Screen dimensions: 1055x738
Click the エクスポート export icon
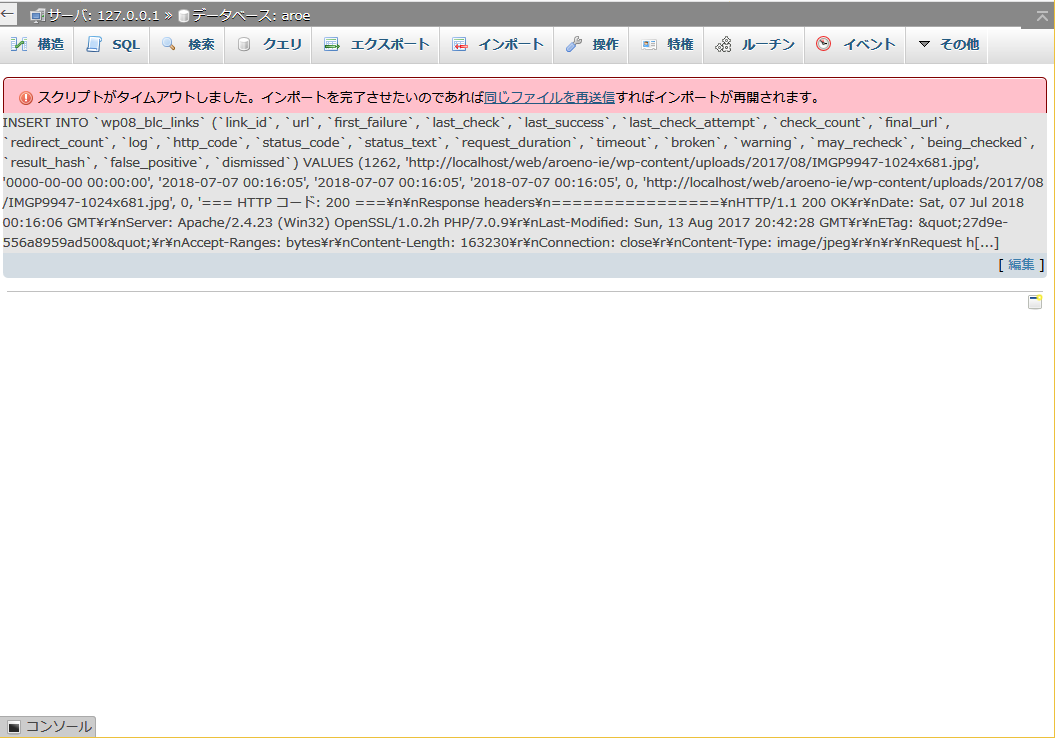332,45
